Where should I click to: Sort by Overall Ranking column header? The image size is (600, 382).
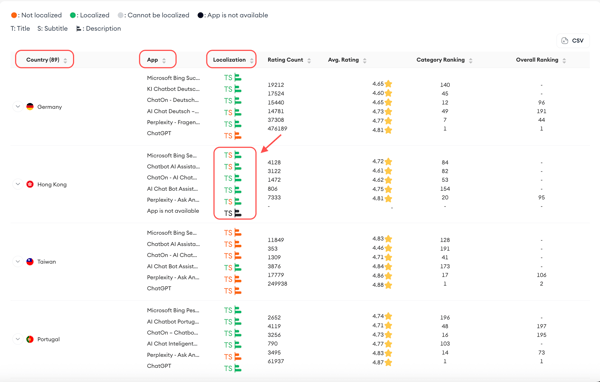point(541,60)
